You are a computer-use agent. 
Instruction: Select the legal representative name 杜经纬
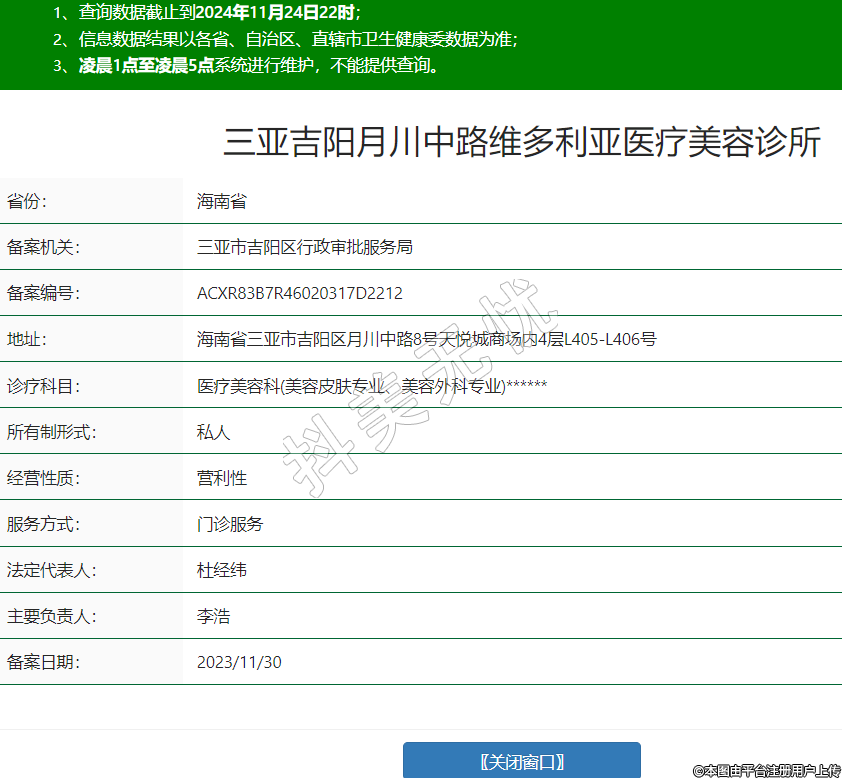[x=222, y=570]
